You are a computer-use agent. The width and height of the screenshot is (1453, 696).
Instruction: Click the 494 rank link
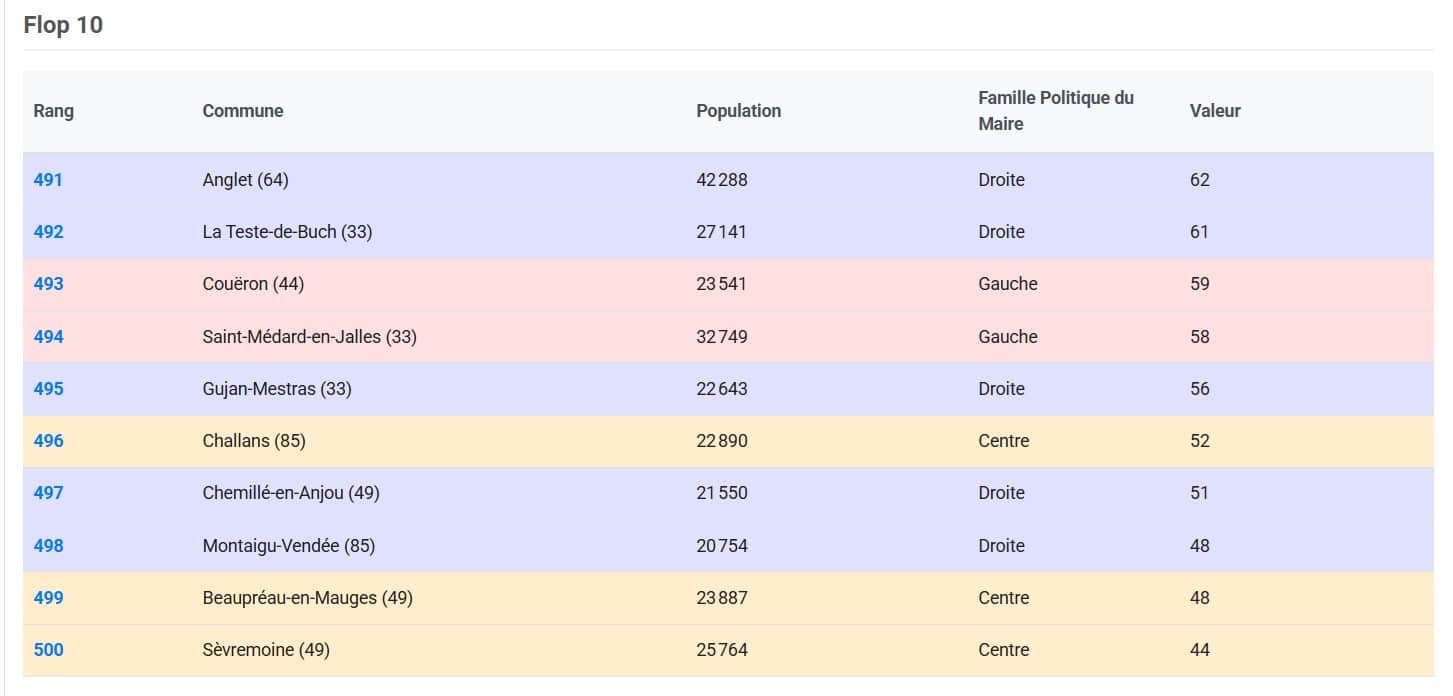tap(48, 337)
